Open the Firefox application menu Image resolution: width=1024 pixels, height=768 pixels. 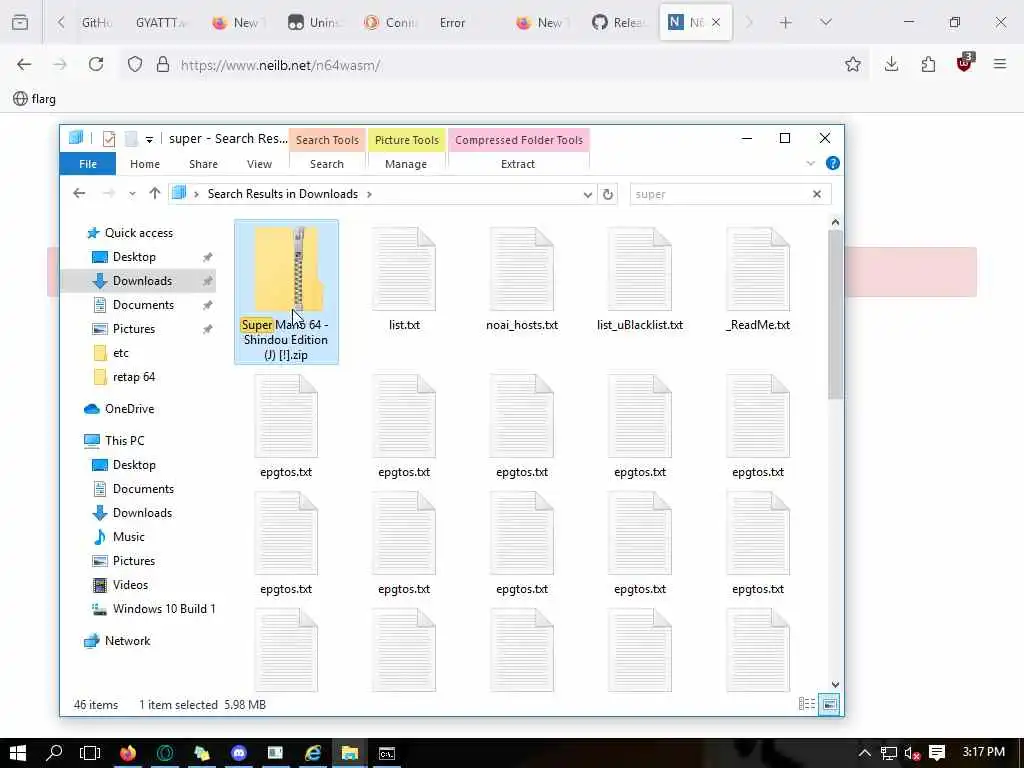(x=1000, y=64)
